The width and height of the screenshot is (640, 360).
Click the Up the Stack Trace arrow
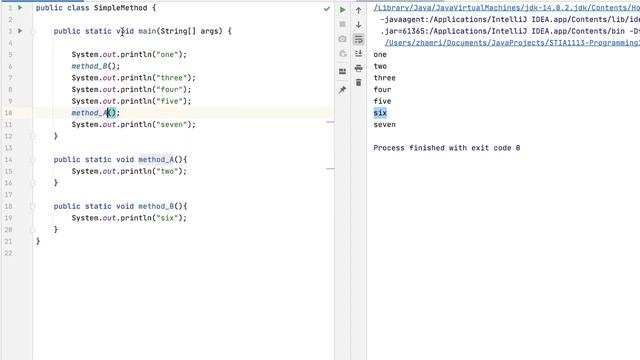click(358, 10)
